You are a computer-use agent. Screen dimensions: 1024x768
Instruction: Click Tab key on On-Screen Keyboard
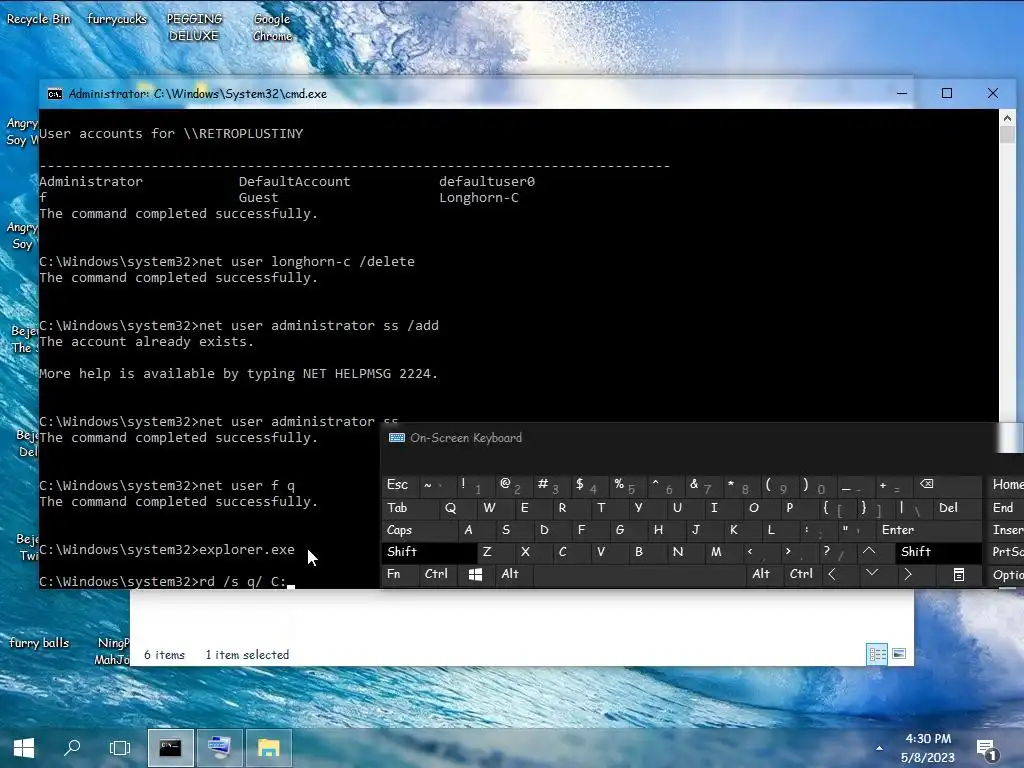point(406,507)
